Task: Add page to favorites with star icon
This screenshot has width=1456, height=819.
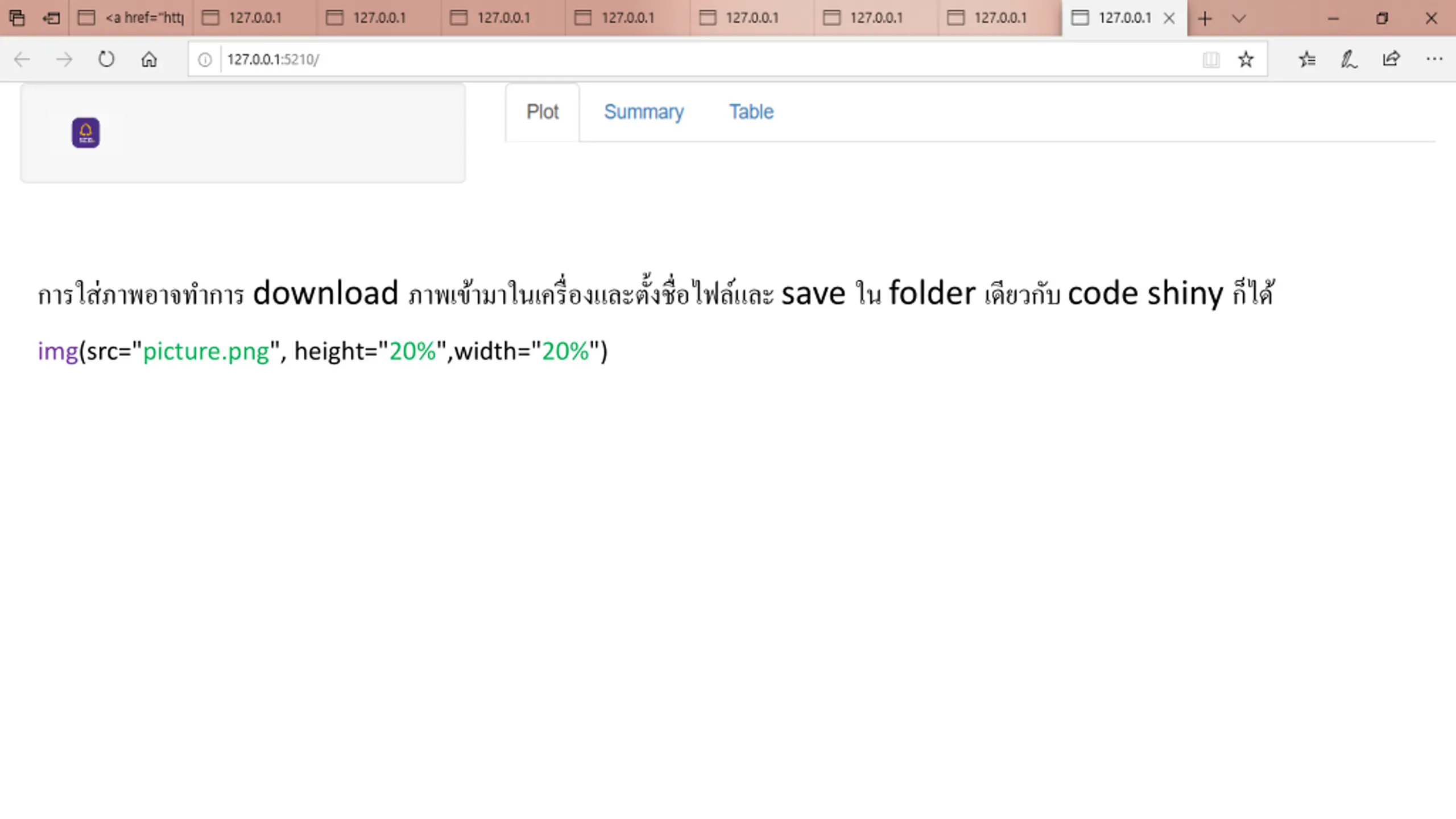Action: [1246, 59]
